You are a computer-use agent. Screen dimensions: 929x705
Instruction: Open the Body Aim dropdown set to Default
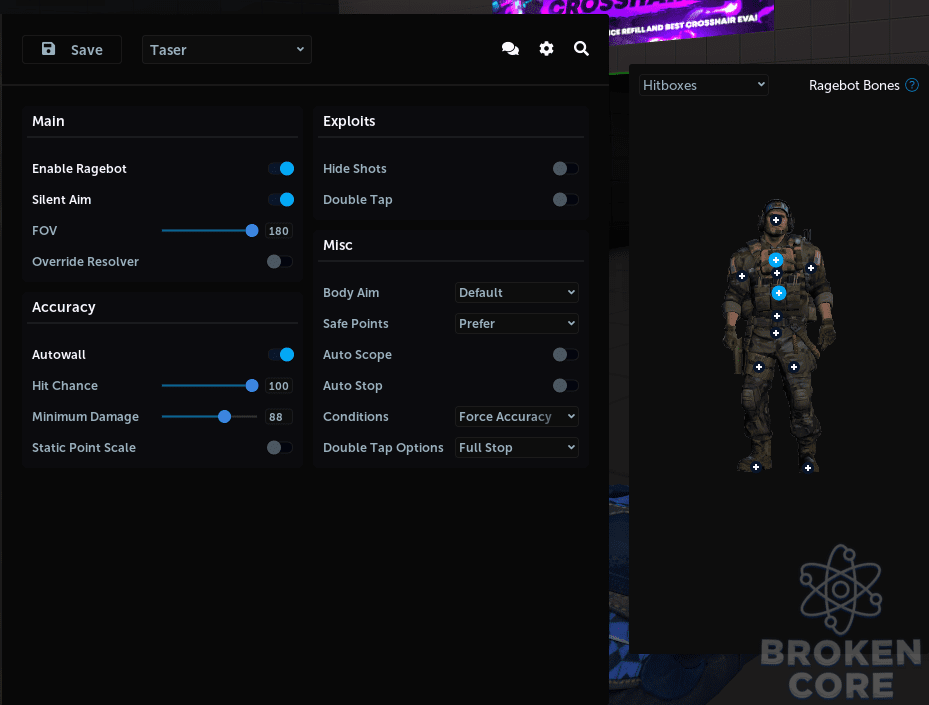coord(517,293)
